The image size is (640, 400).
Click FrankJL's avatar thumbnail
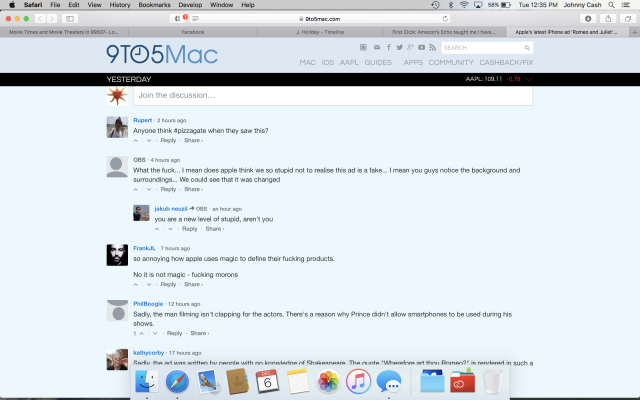tap(117, 255)
